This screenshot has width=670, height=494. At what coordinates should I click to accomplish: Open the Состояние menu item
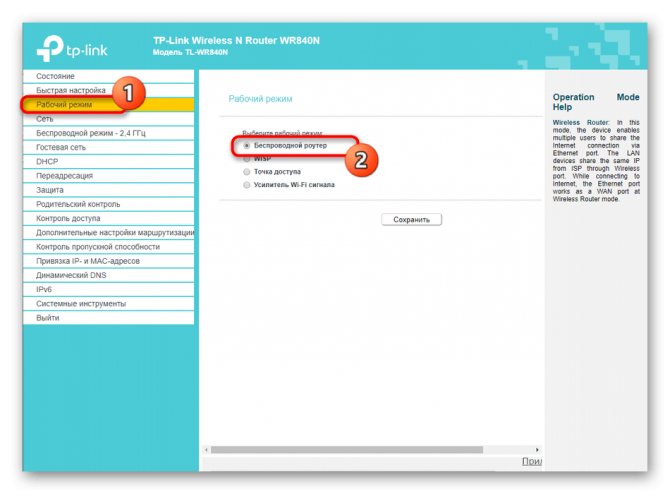point(109,76)
